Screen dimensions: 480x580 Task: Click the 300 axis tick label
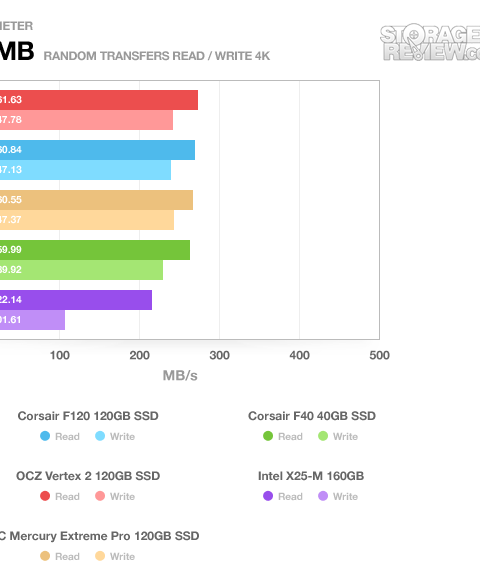pyautogui.click(x=220, y=355)
